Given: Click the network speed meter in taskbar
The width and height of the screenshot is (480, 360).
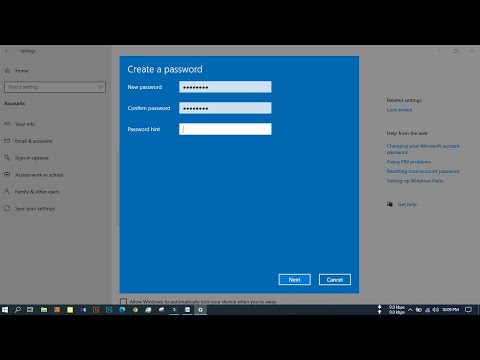Looking at the screenshot, I should click(391, 310).
